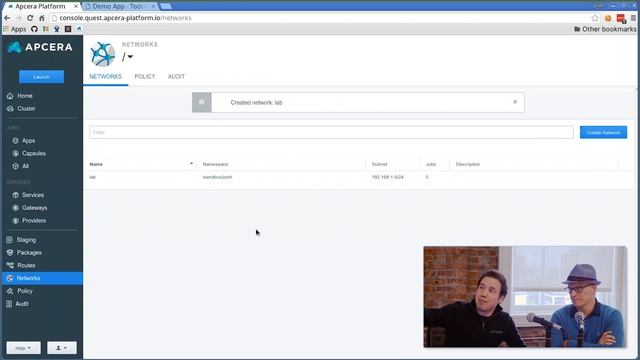Viewport: 640px width, 360px height.
Task: Click the Networks page logo icon
Action: coord(102,54)
